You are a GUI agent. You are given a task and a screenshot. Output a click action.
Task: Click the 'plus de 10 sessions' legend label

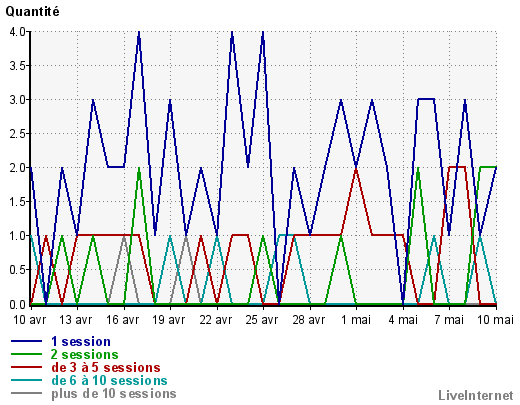114,394
